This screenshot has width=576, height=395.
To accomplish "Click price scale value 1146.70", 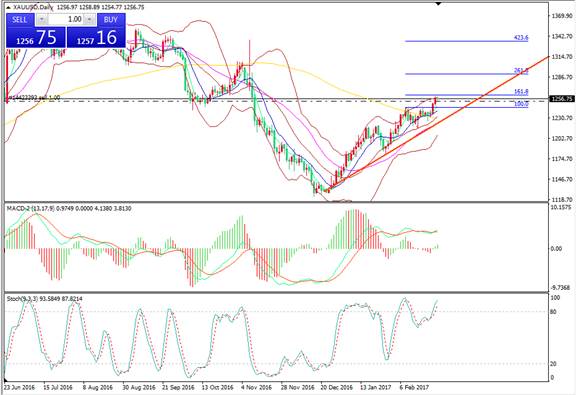I will point(562,179).
